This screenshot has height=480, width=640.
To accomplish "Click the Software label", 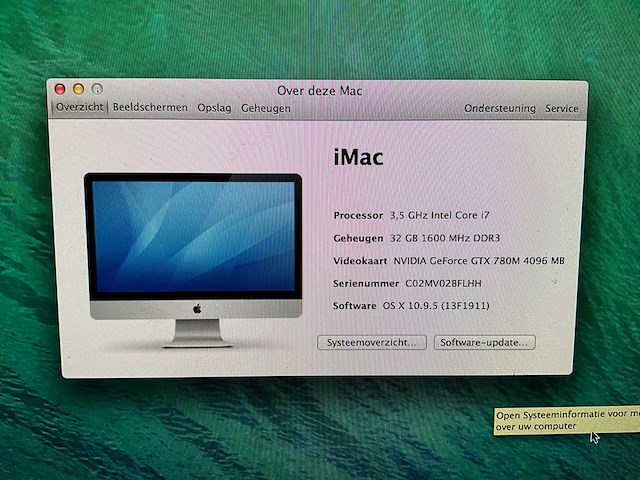I will (x=354, y=306).
